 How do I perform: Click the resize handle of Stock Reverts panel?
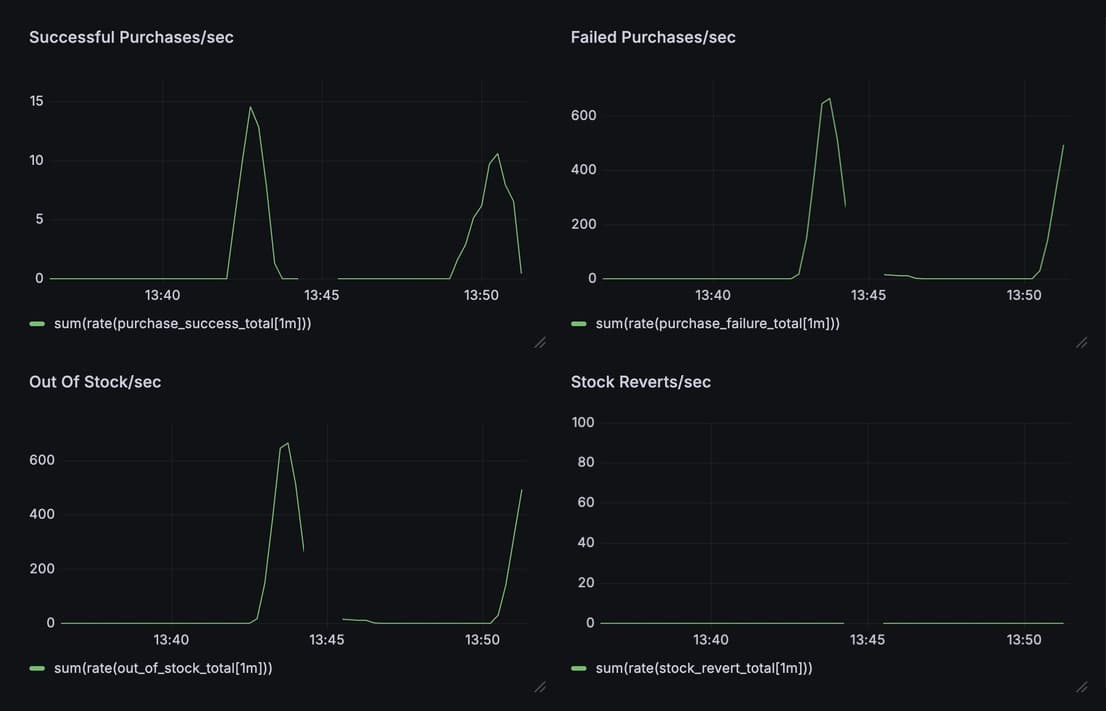click(x=1081, y=686)
